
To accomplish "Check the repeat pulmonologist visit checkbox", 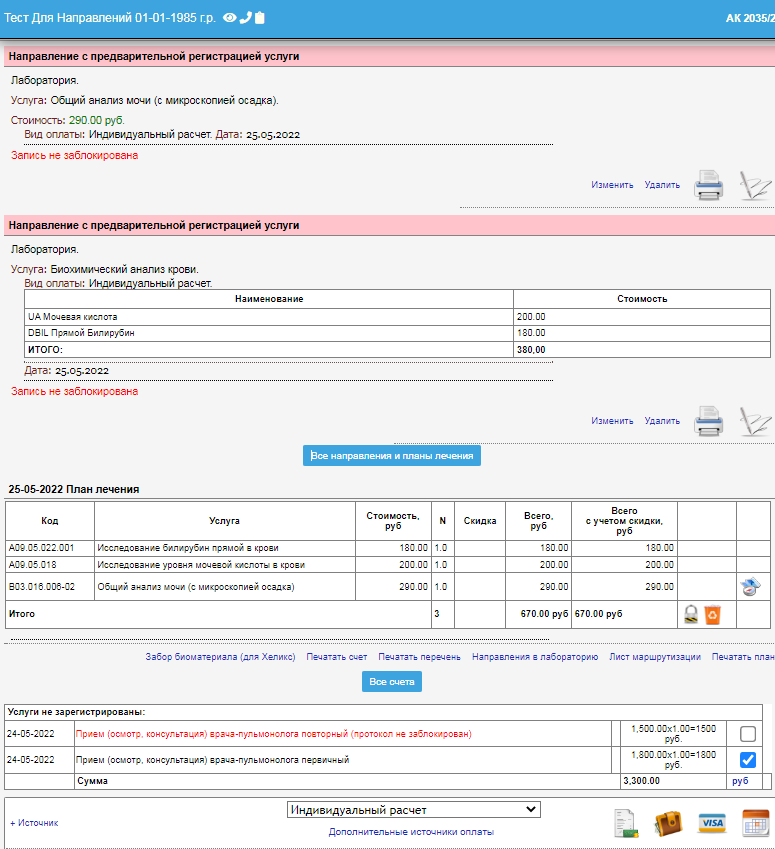I will tap(748, 734).
